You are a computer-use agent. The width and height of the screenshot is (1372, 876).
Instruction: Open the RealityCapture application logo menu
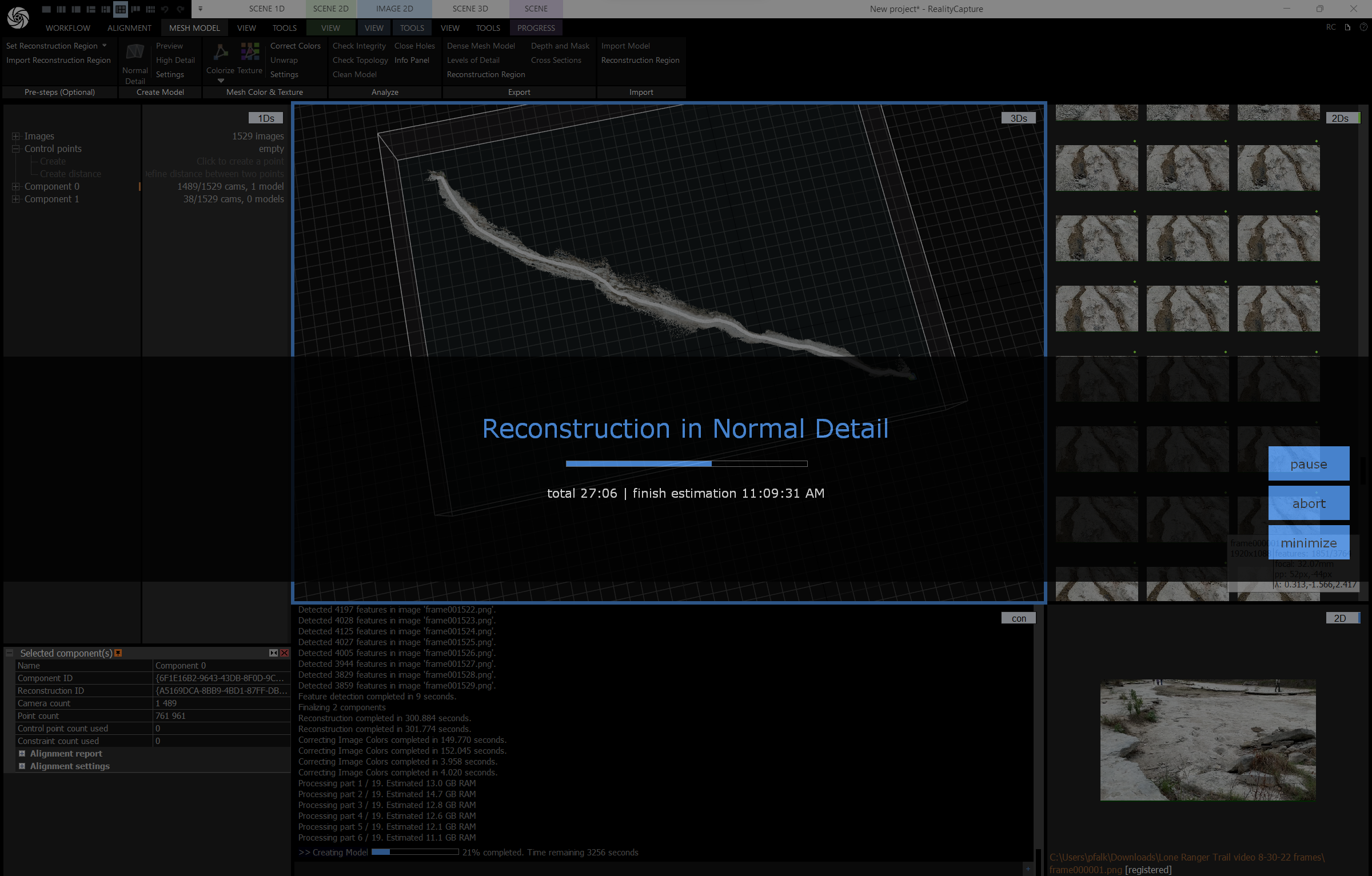pos(18,17)
